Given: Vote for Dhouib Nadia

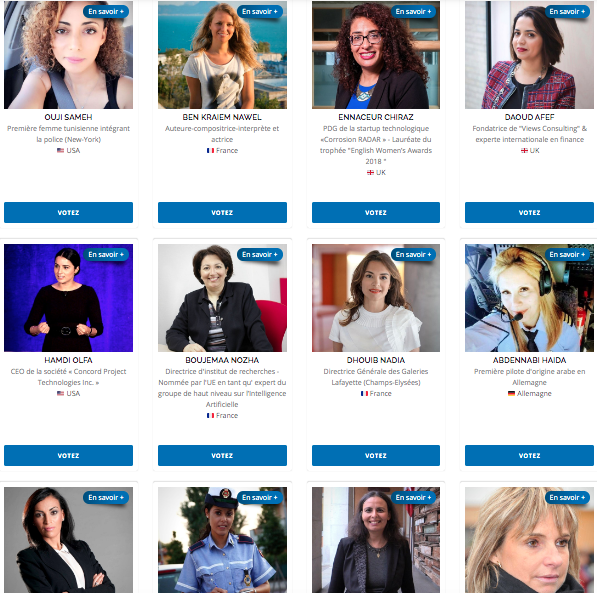Looking at the screenshot, I should coord(376,456).
